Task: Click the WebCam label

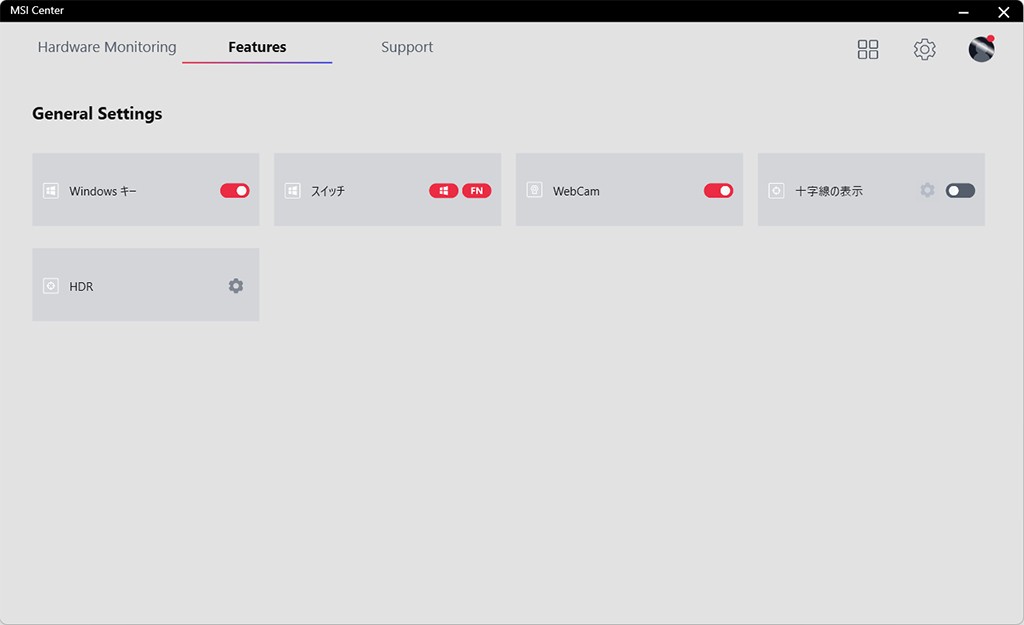Action: pyautogui.click(x=576, y=191)
